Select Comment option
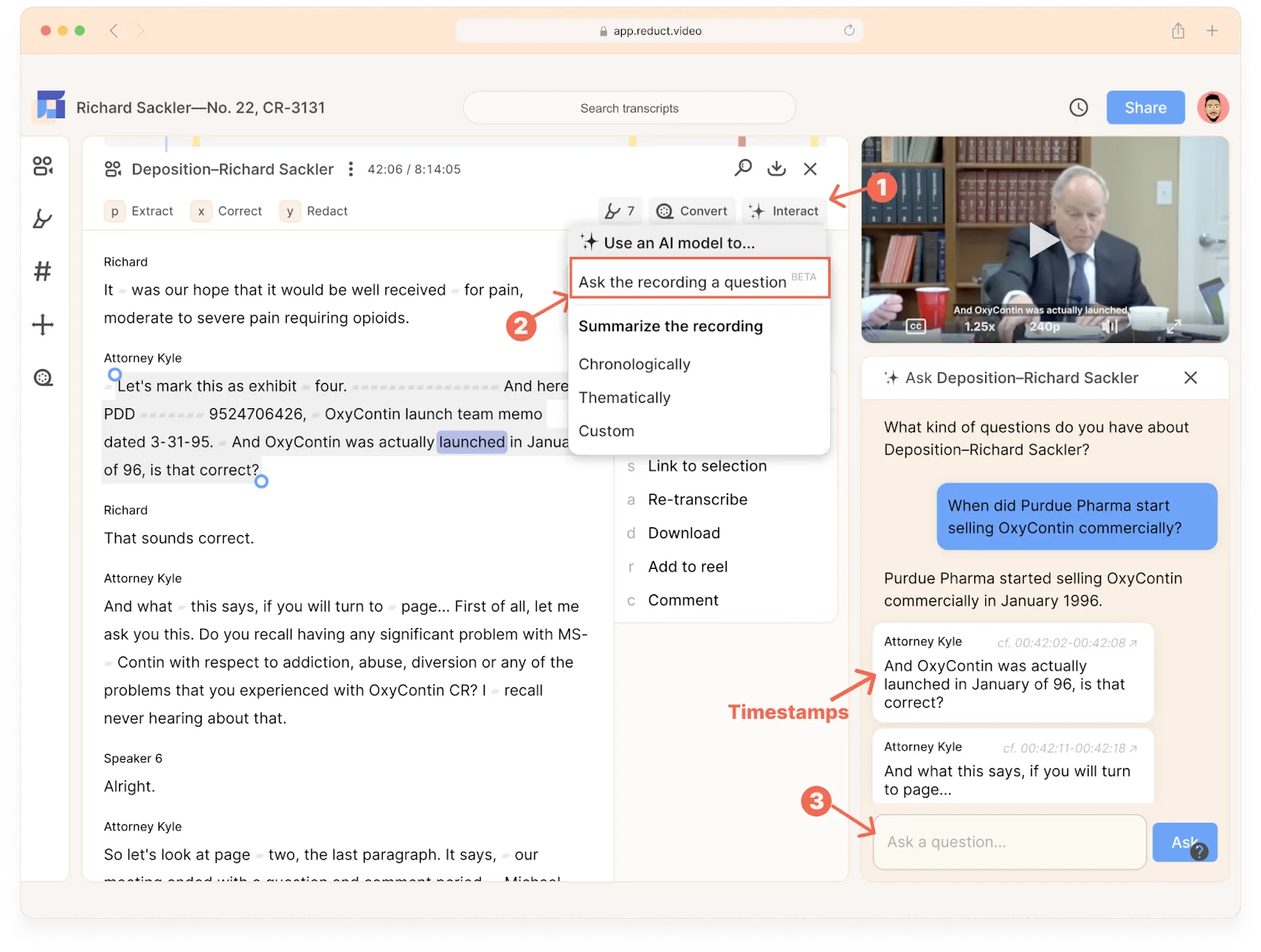The width and height of the screenshot is (1261, 952). point(683,601)
